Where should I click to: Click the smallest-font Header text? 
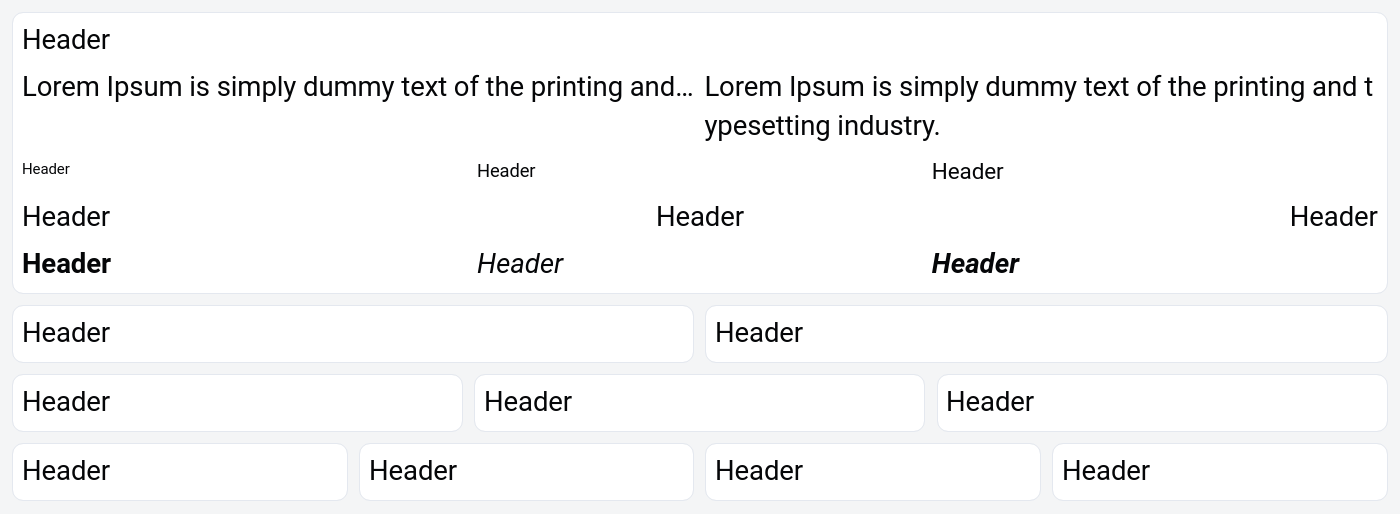pyautogui.click(x=46, y=169)
